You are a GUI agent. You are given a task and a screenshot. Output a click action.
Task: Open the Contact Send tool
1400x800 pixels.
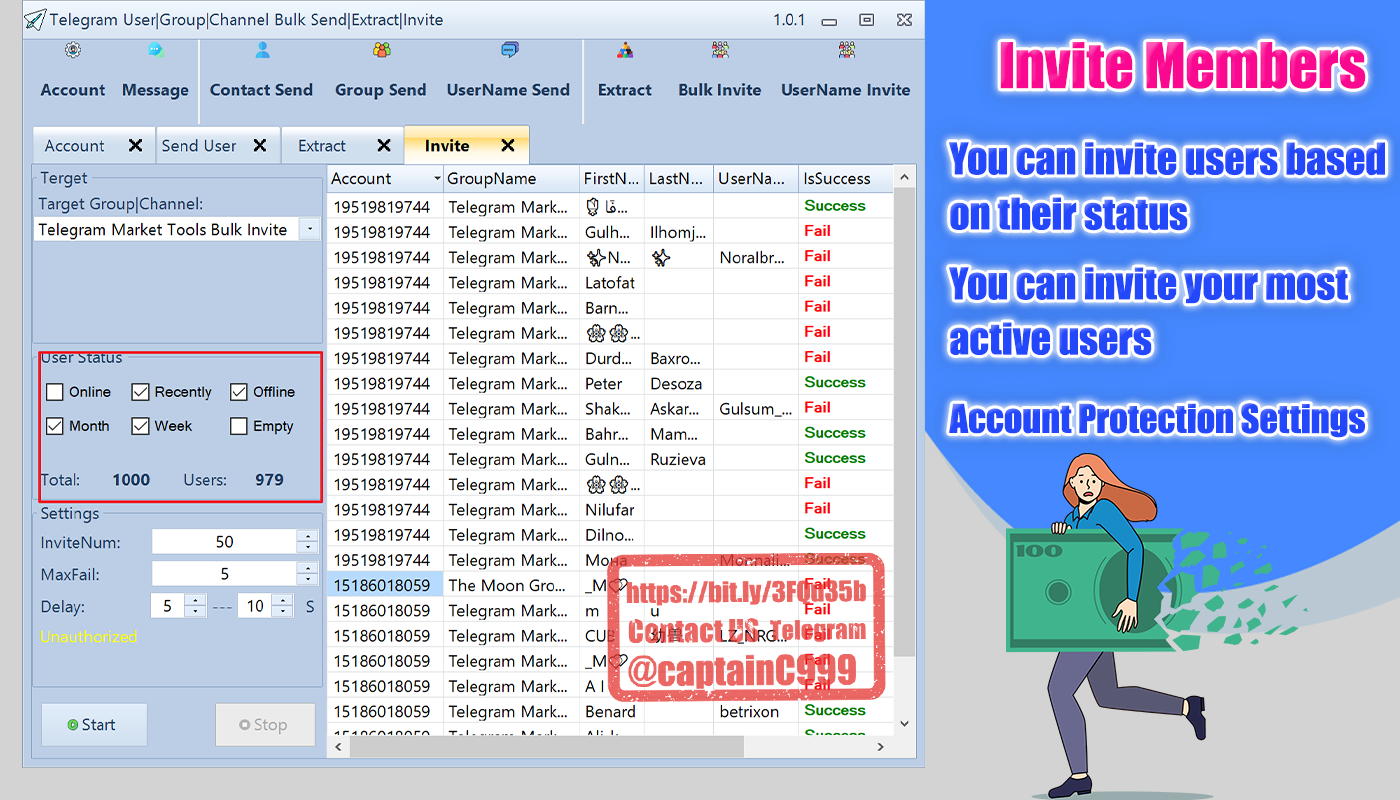click(261, 72)
